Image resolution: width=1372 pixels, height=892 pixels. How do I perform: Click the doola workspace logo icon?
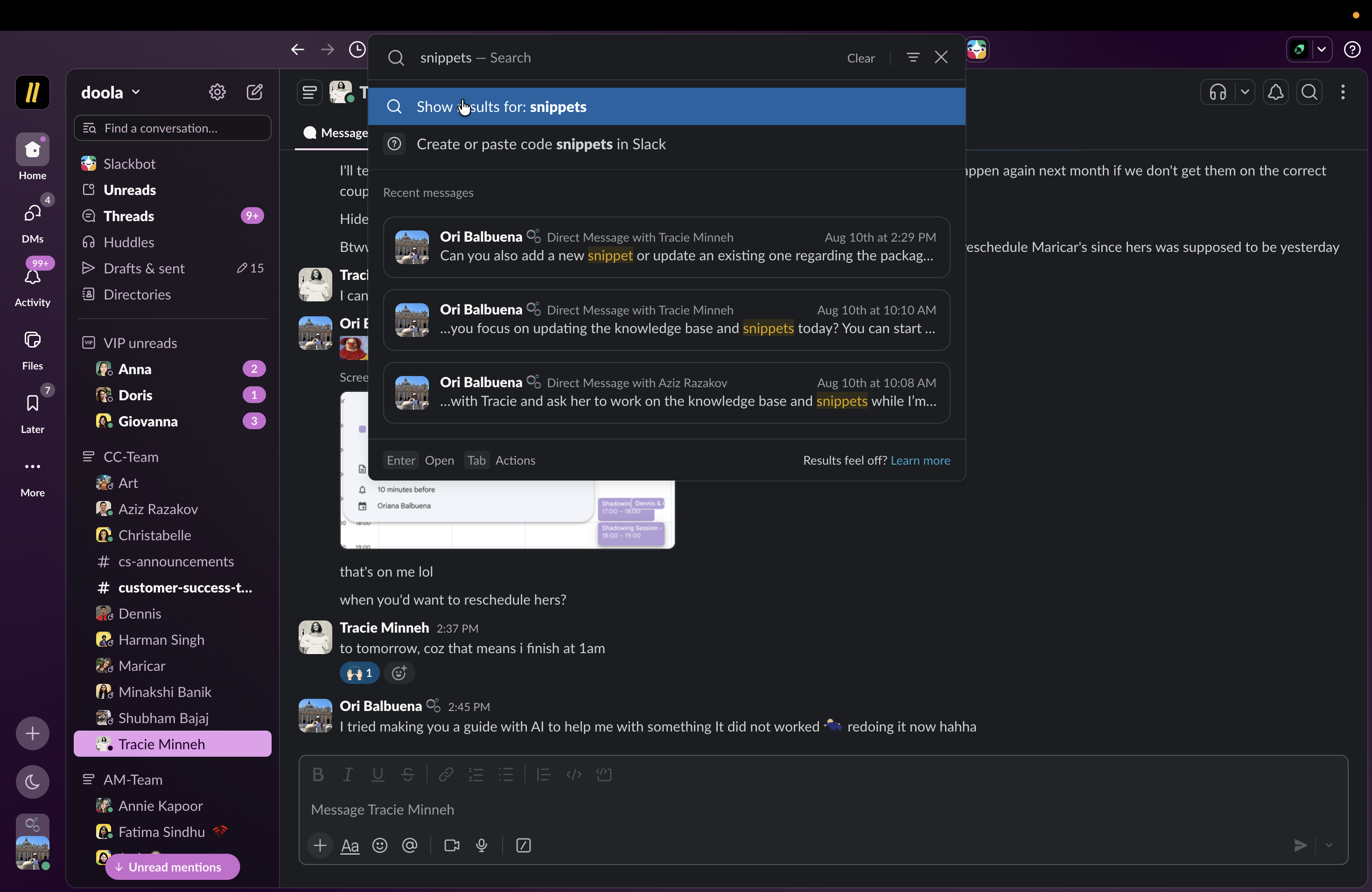(x=32, y=92)
